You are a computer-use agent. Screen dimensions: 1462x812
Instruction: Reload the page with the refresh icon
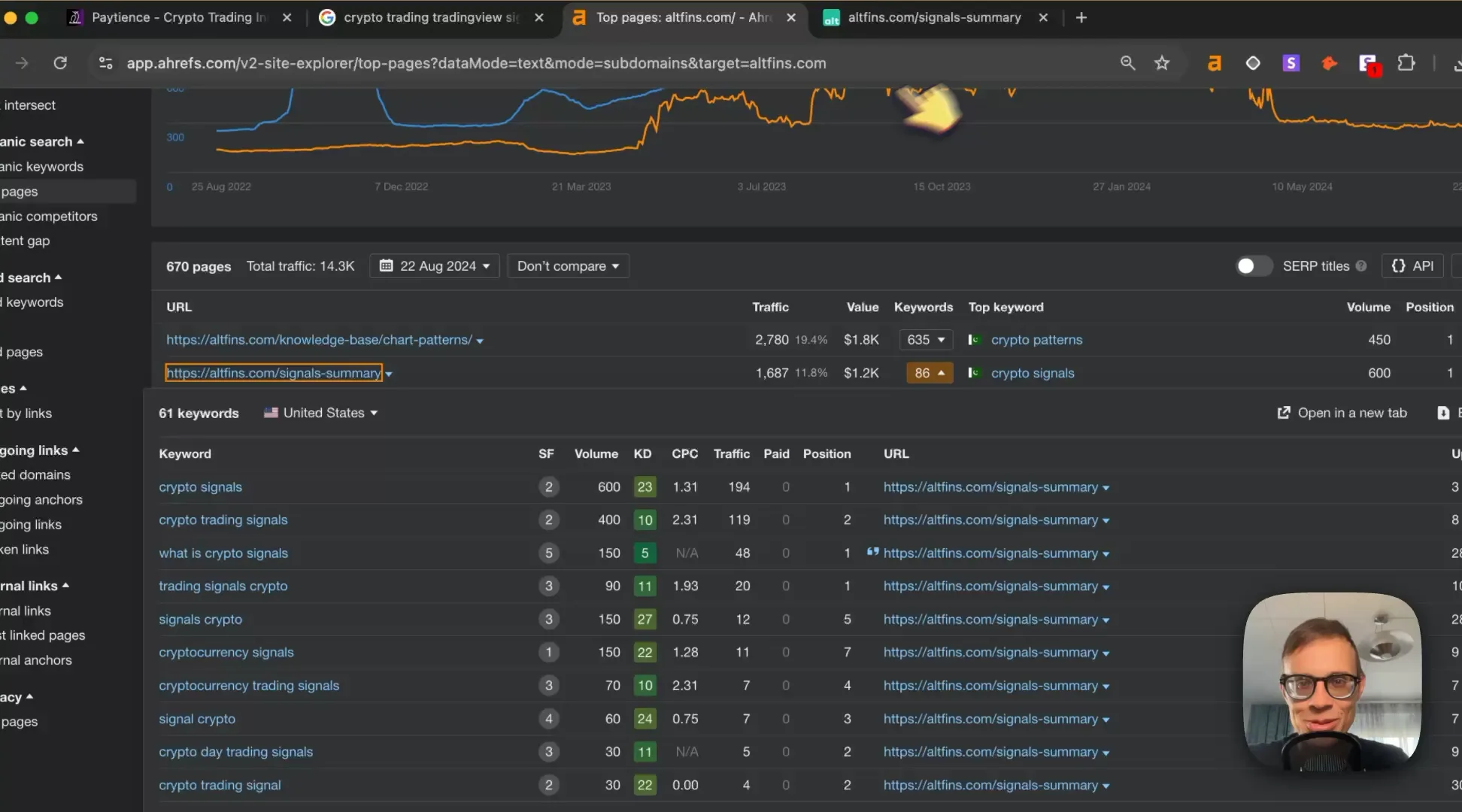tap(60, 63)
